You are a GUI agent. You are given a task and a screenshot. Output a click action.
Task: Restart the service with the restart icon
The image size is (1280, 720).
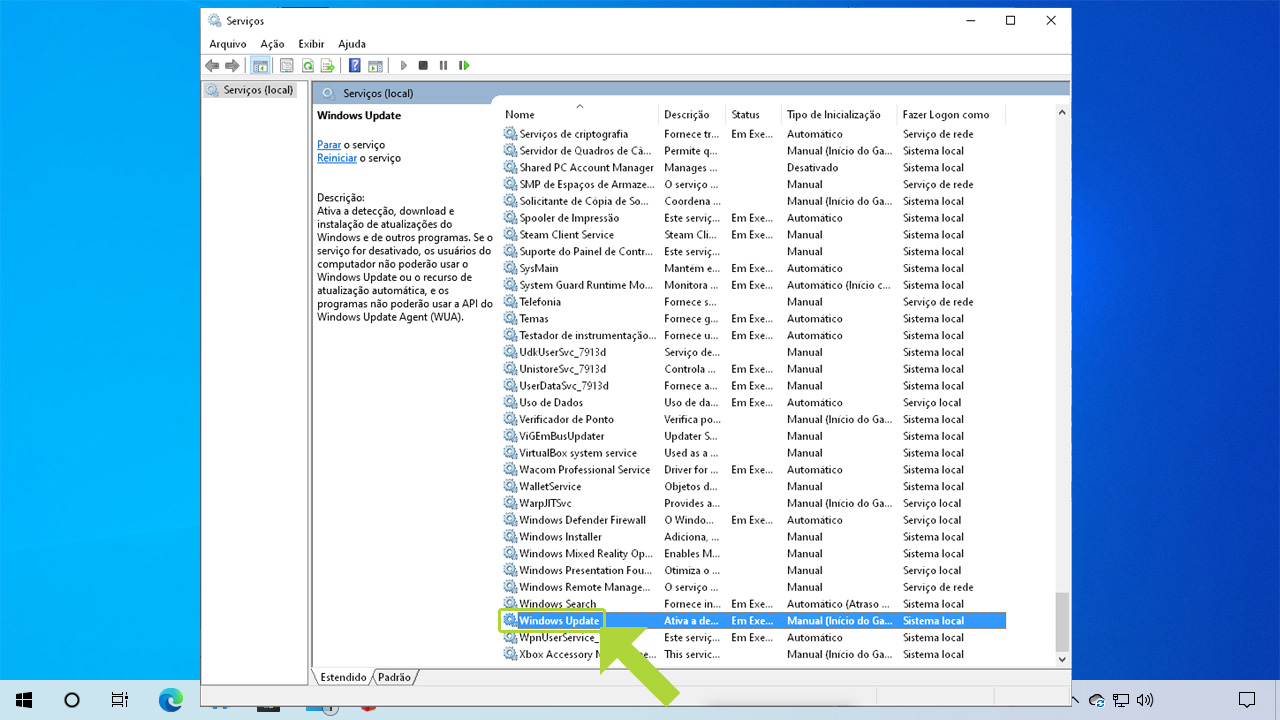click(x=462, y=65)
